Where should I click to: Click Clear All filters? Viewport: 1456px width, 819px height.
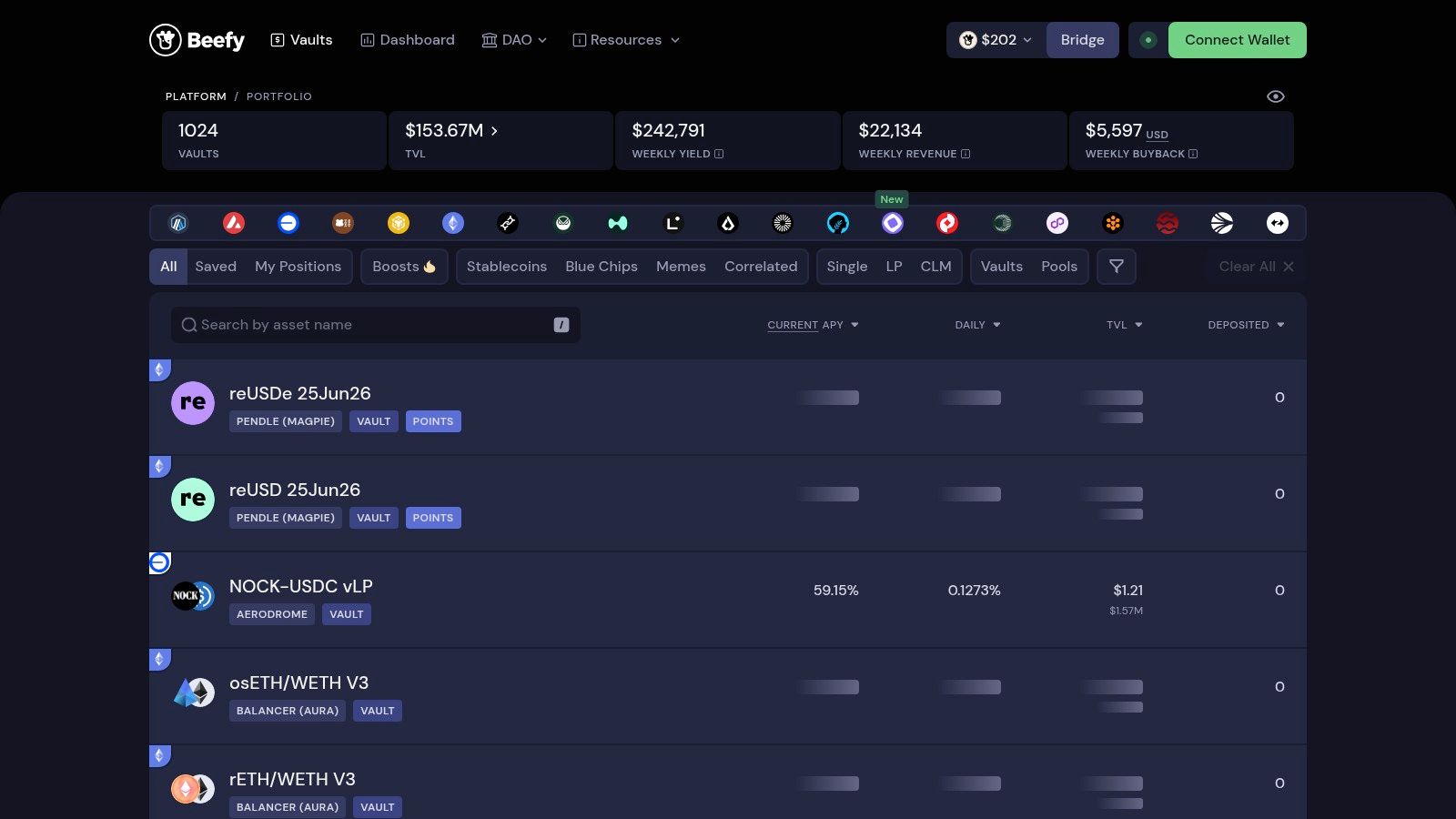pos(1256,267)
